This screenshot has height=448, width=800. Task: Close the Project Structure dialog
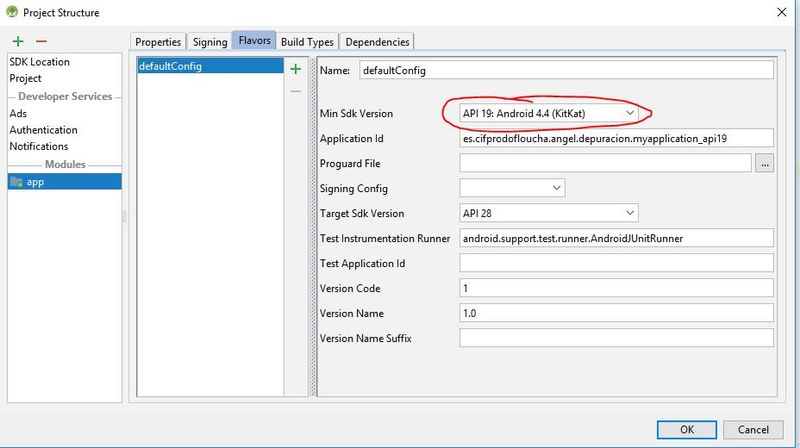pyautogui.click(x=782, y=12)
